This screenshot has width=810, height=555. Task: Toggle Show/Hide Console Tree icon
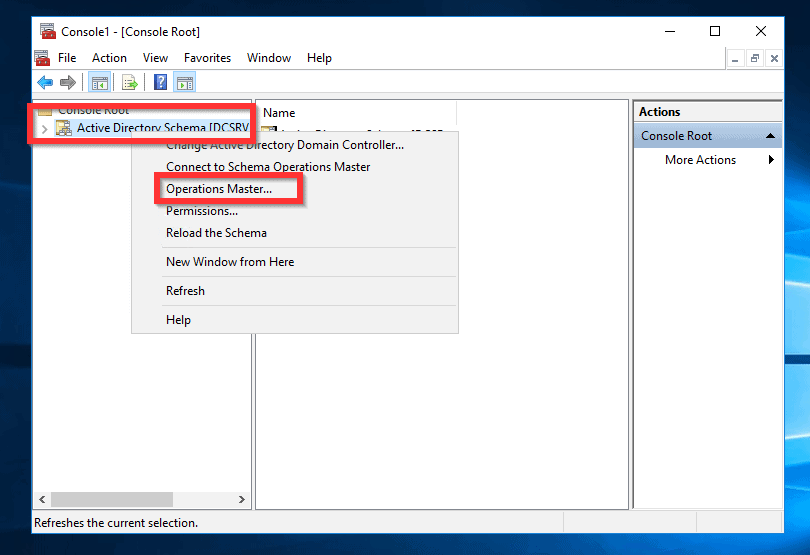point(100,82)
